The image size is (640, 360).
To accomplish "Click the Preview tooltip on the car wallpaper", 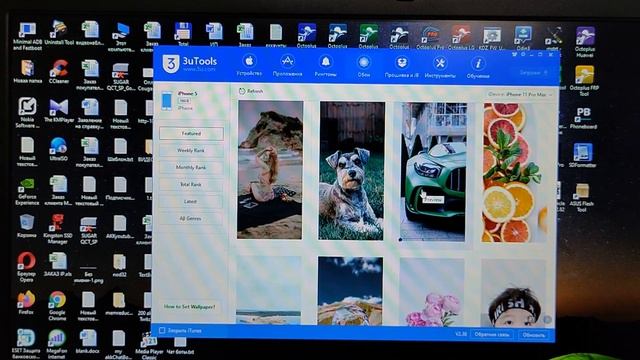I will click(x=433, y=200).
